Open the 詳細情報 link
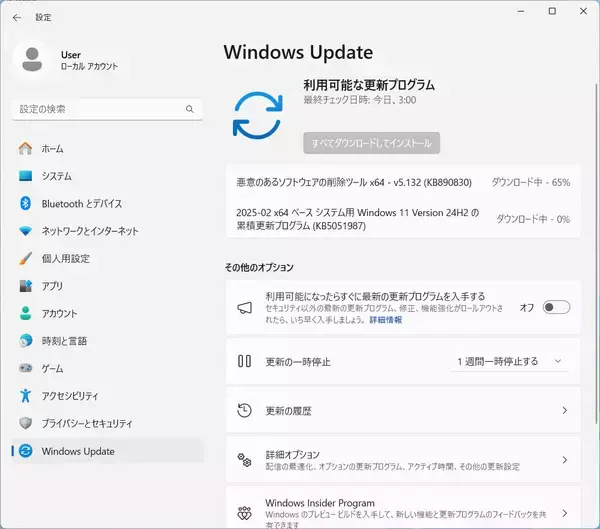 (x=386, y=320)
